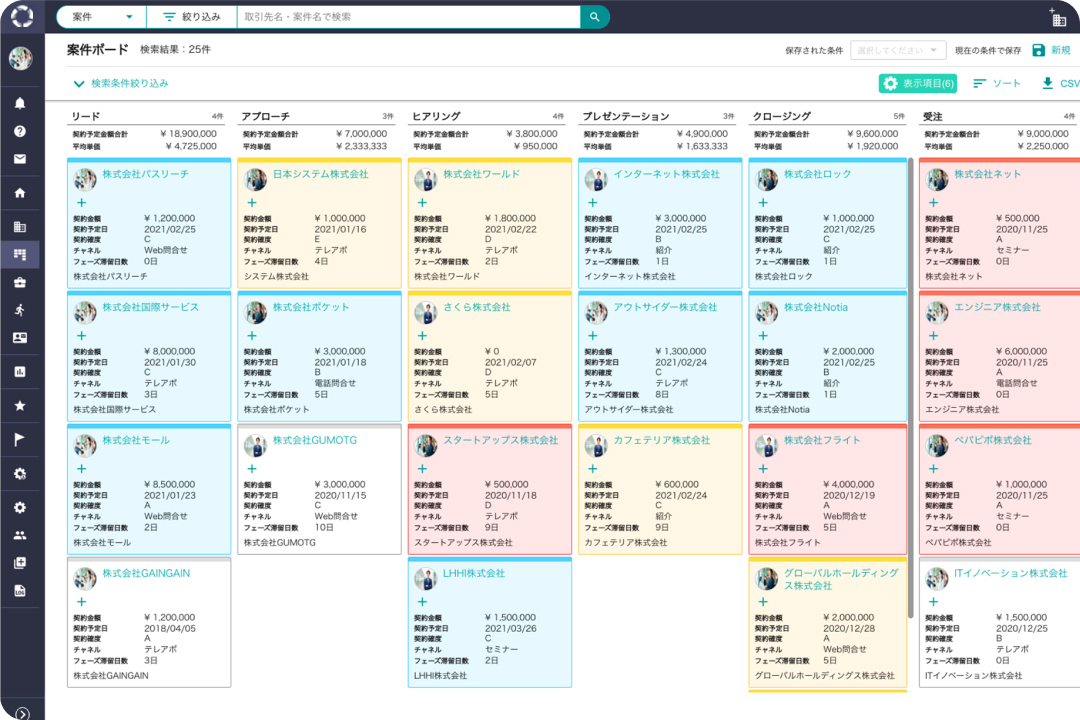This screenshot has width=1080, height=720.
Task: Open the star favorites icon in sidebar
Action: tap(20, 405)
